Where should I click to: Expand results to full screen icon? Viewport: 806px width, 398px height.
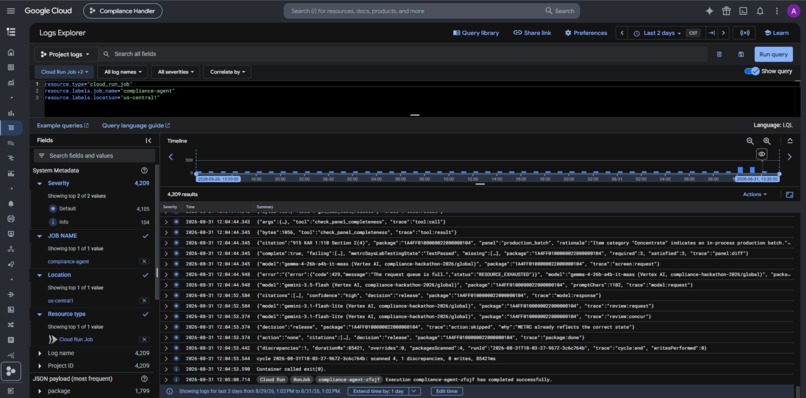(x=790, y=195)
